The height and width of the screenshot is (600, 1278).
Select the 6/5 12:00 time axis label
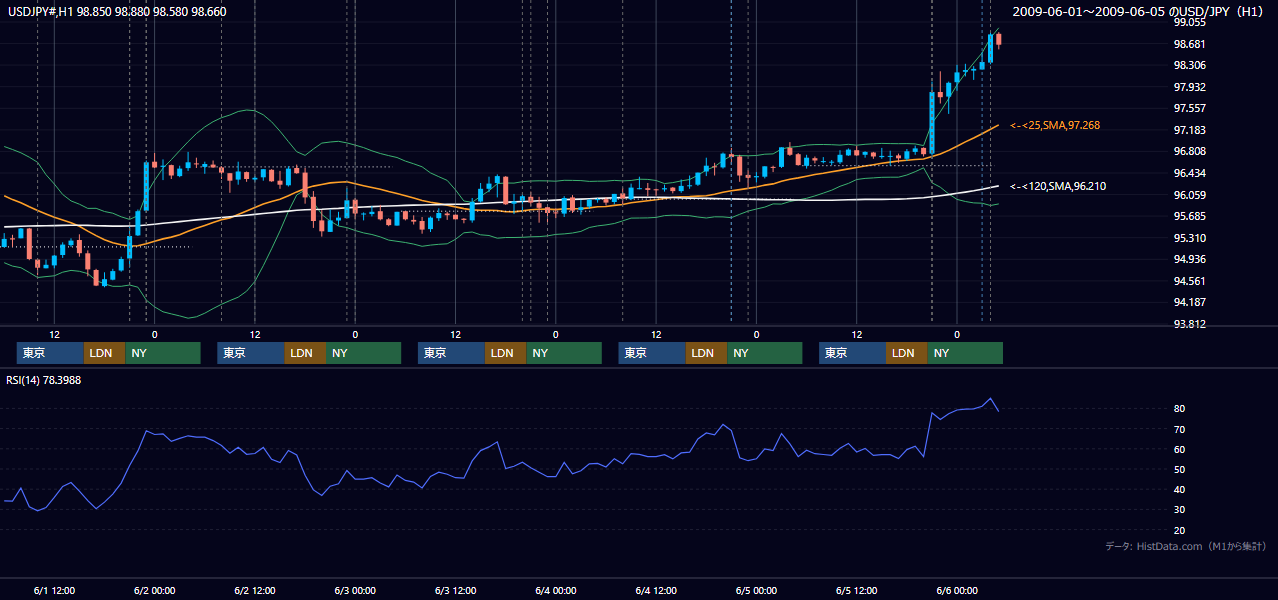(x=856, y=590)
